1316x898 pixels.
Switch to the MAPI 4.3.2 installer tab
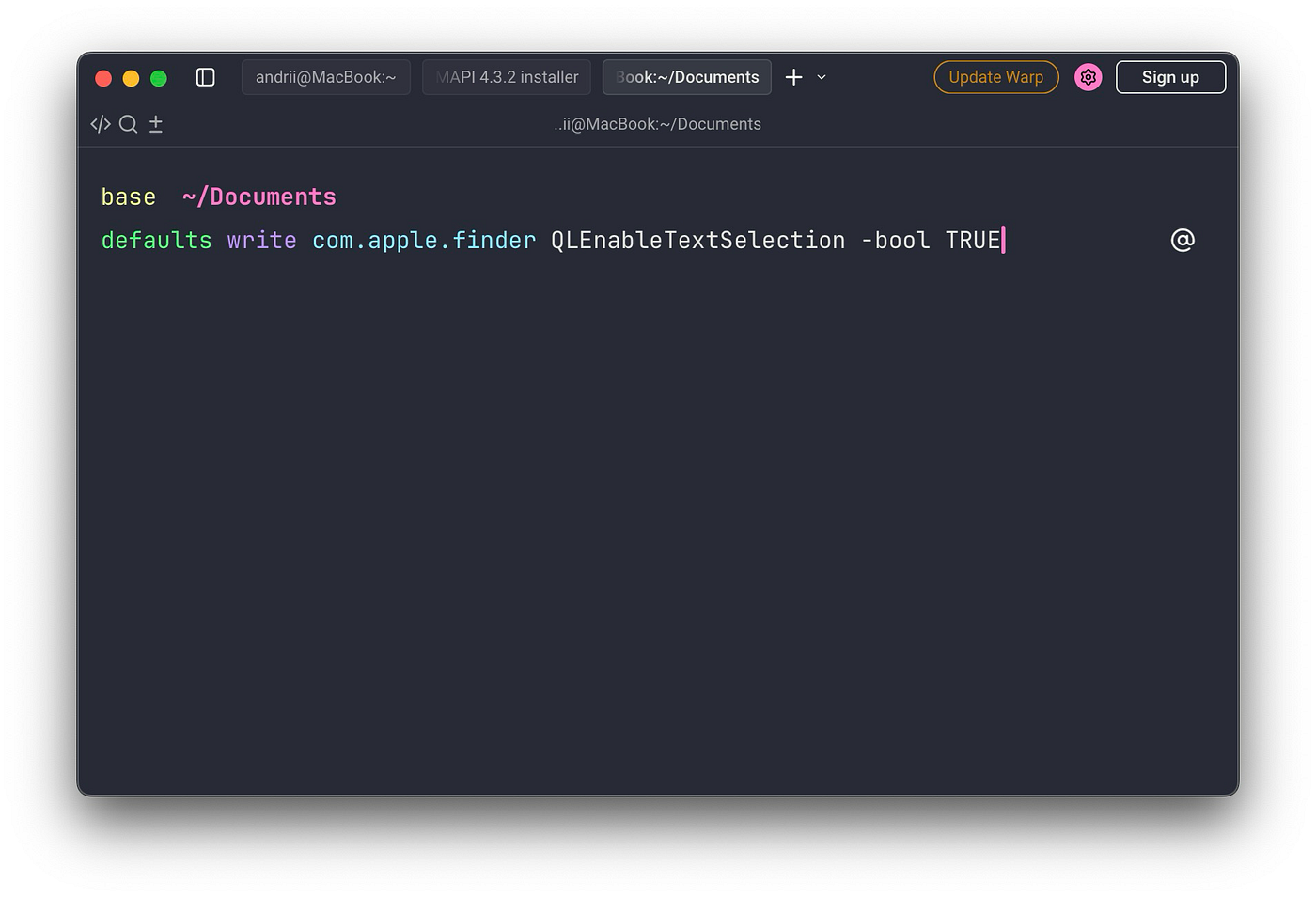(507, 77)
